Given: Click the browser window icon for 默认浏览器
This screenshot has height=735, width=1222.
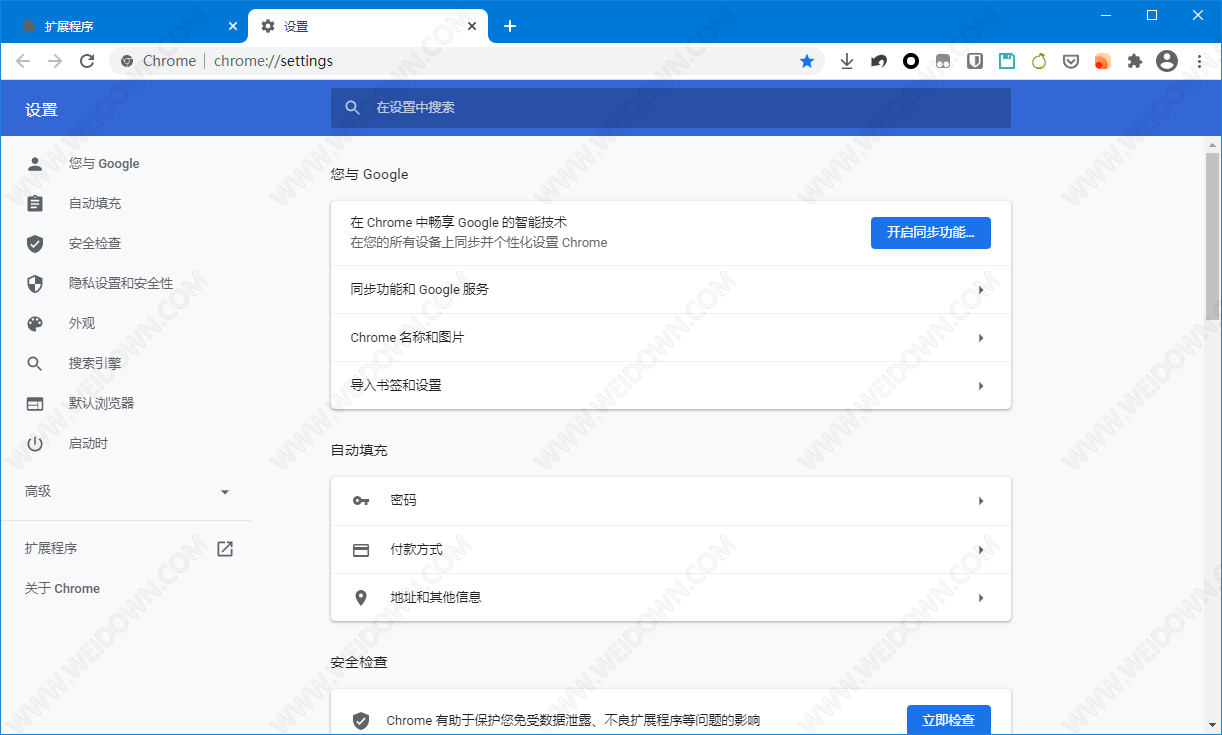Looking at the screenshot, I should (x=35, y=403).
